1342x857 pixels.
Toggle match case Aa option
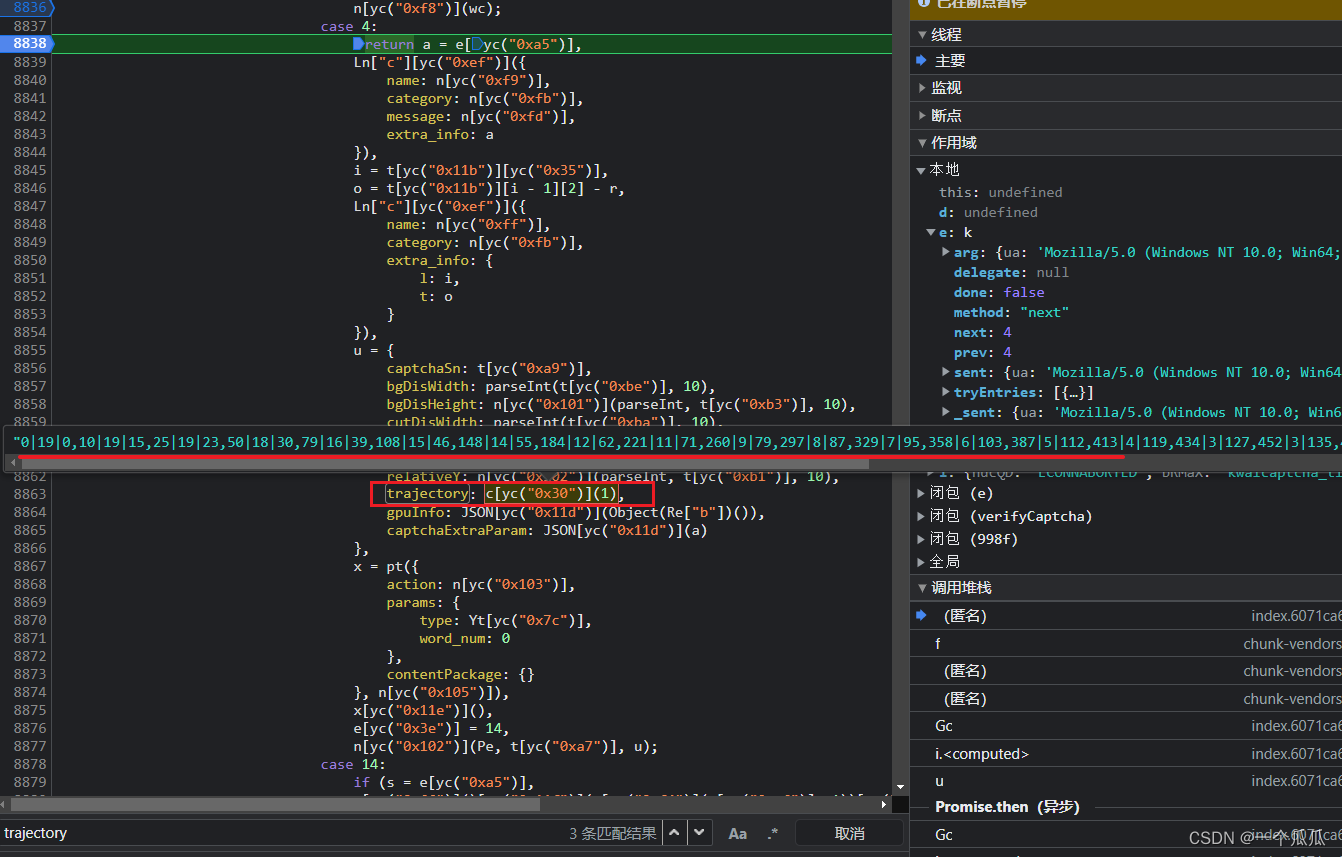(x=737, y=833)
